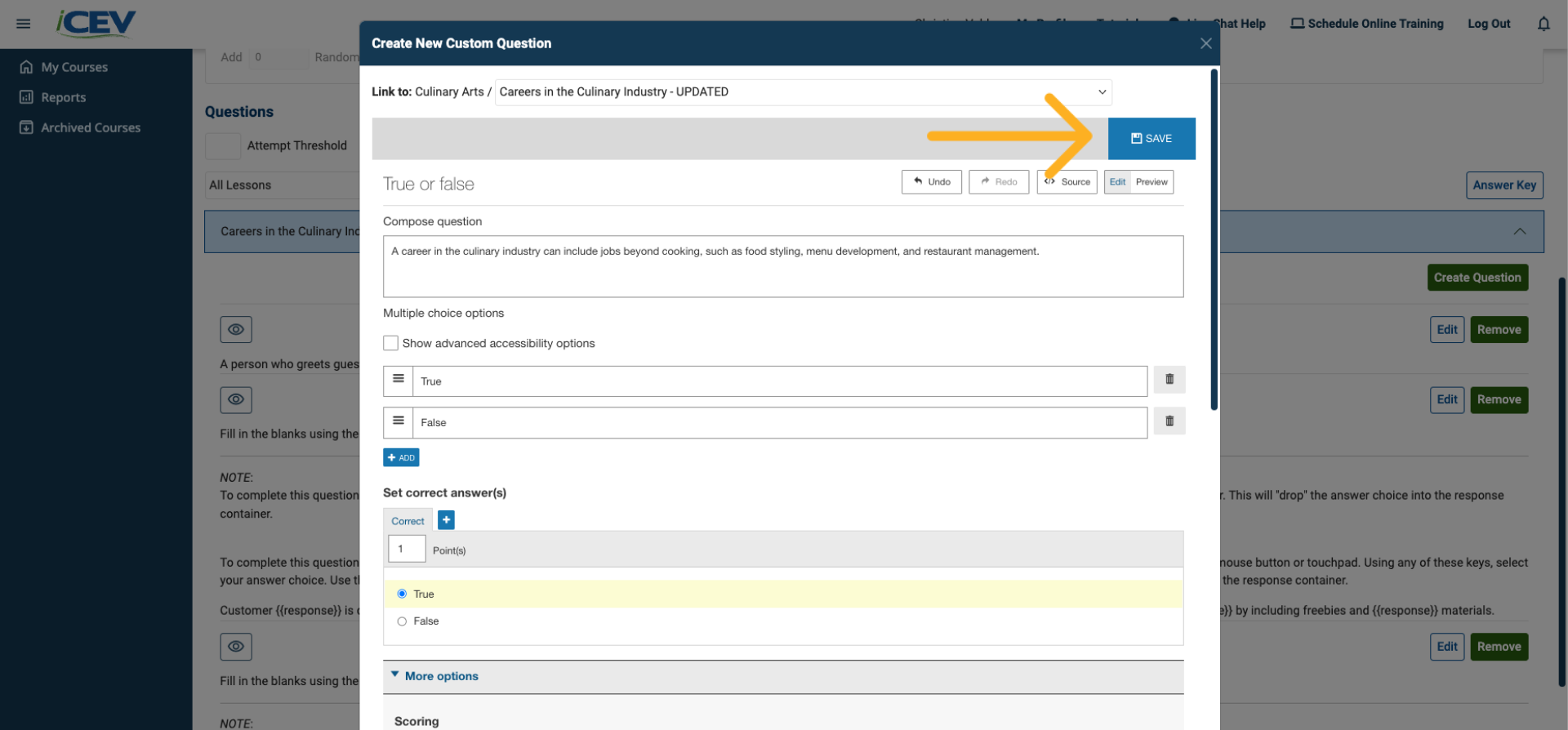Grab the drag handle for False option
Viewport: 1568px width, 730px height.
click(x=399, y=421)
